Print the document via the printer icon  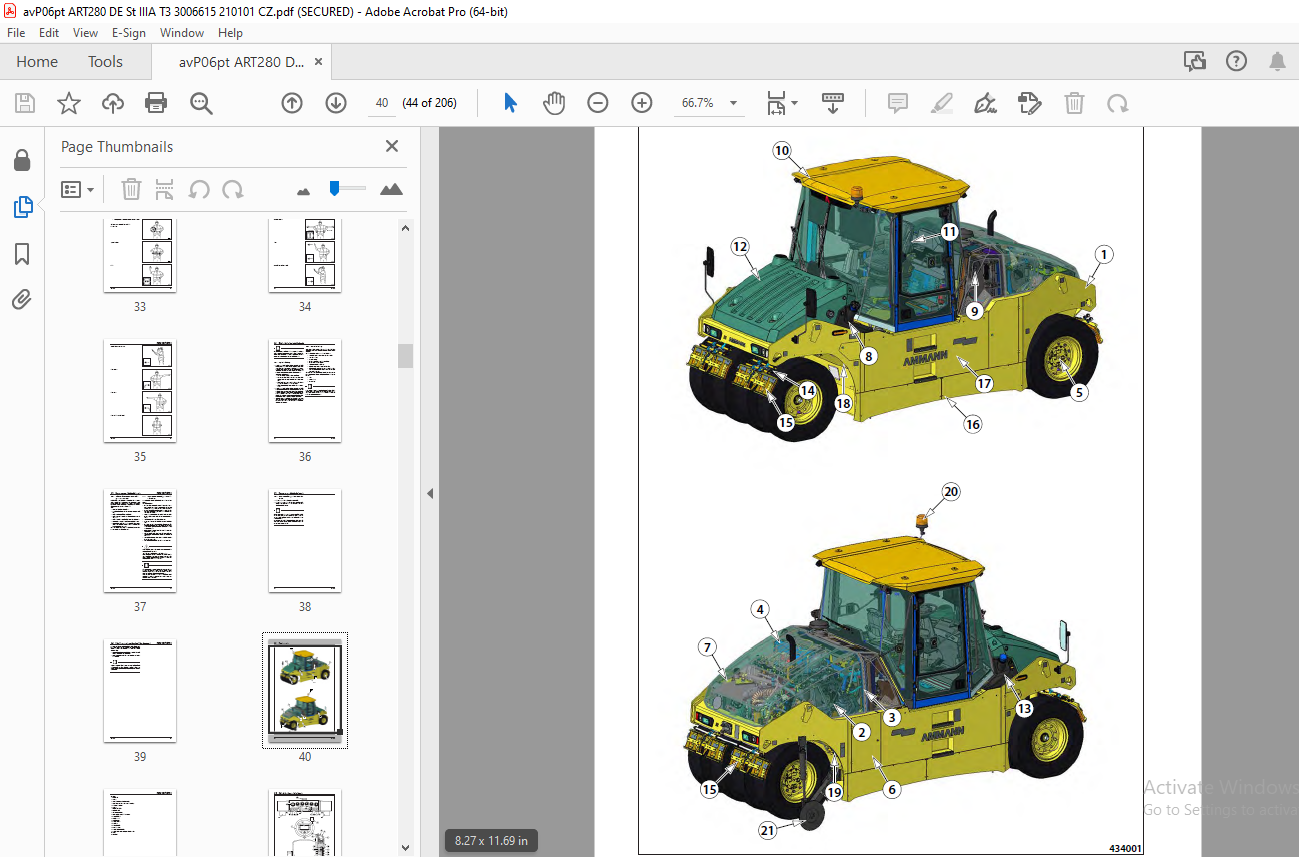(156, 103)
